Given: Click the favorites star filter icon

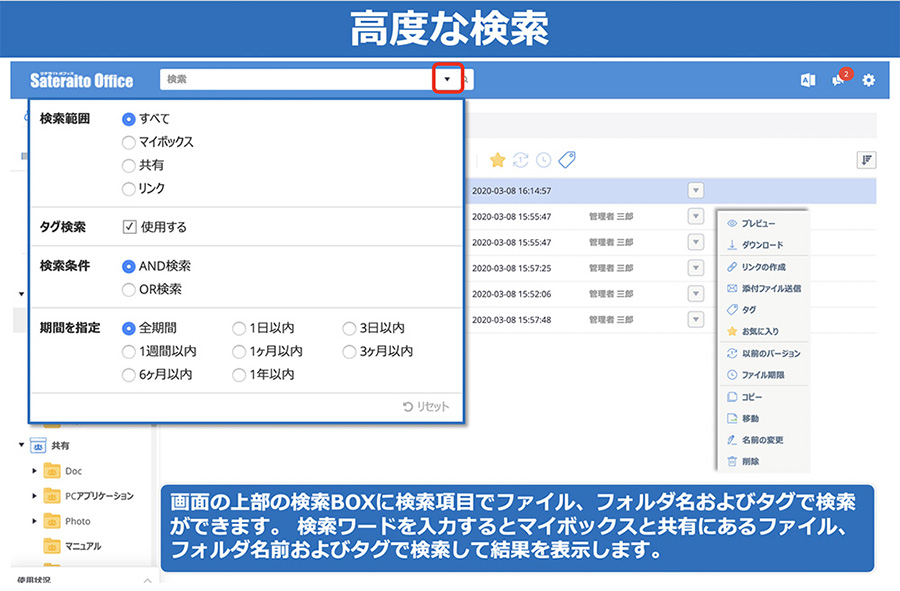Looking at the screenshot, I should tap(497, 159).
